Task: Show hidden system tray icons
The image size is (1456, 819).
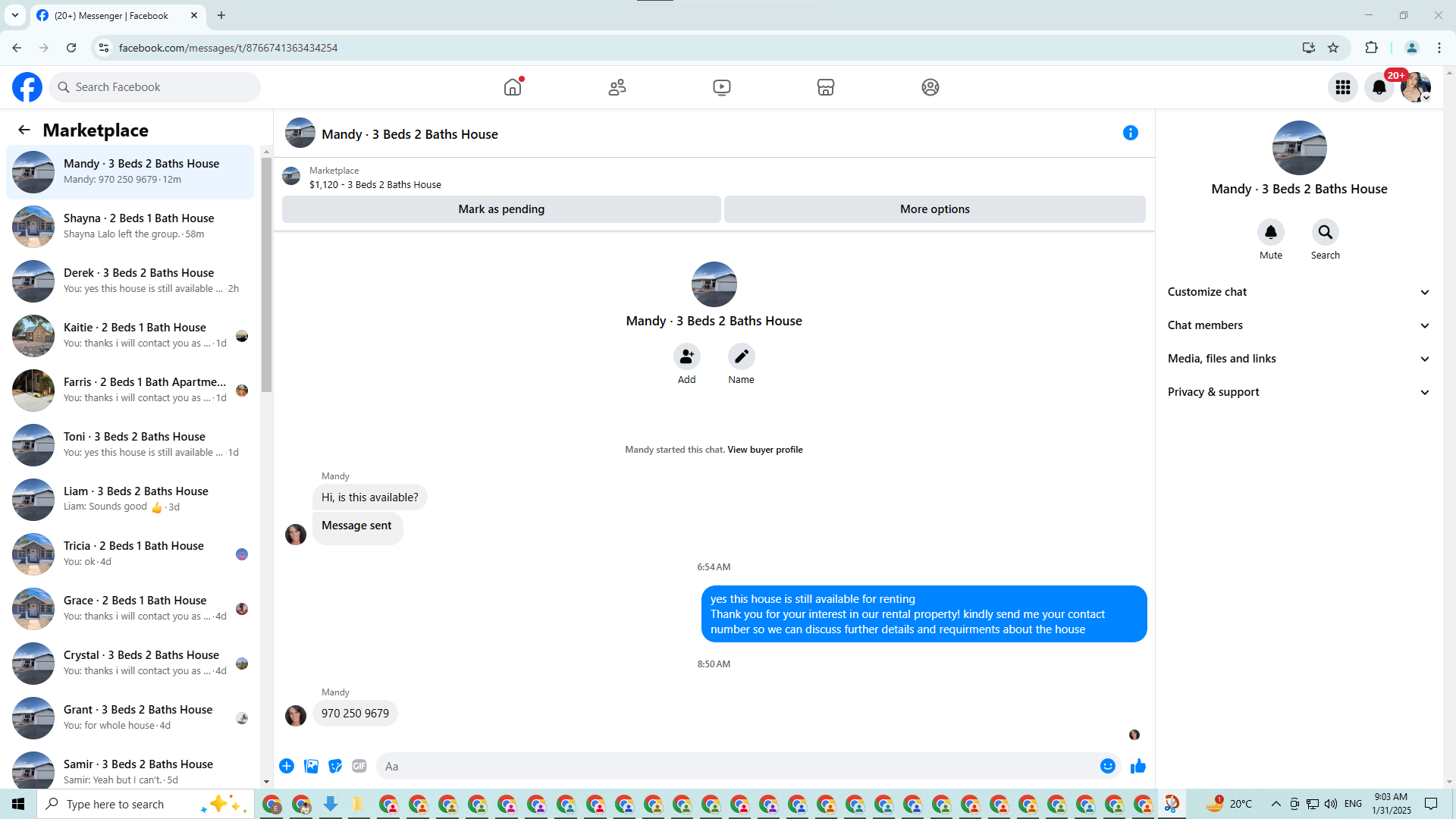Action: tap(1276, 804)
